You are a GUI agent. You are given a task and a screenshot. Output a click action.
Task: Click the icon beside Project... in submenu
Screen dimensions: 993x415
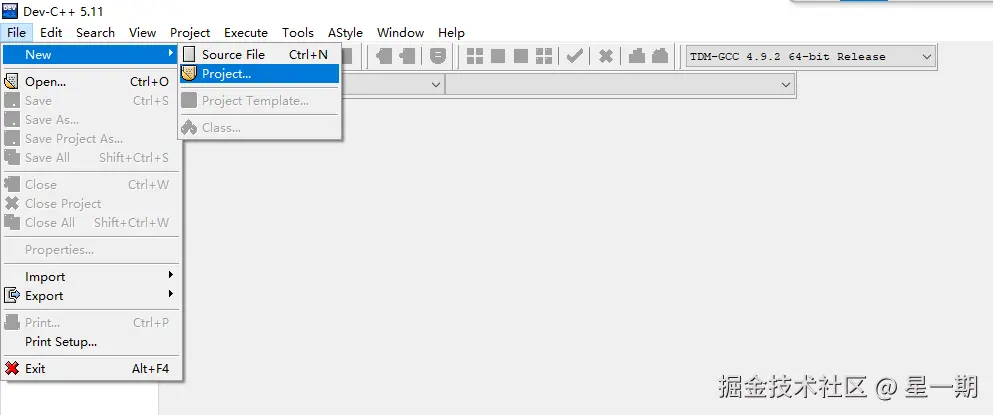coord(189,73)
